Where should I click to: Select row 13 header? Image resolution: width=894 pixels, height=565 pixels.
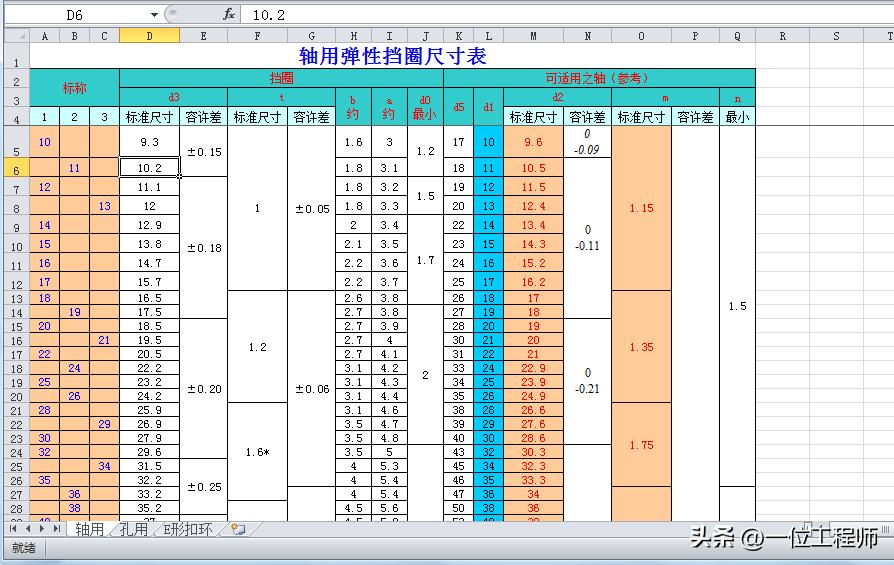tap(17, 299)
